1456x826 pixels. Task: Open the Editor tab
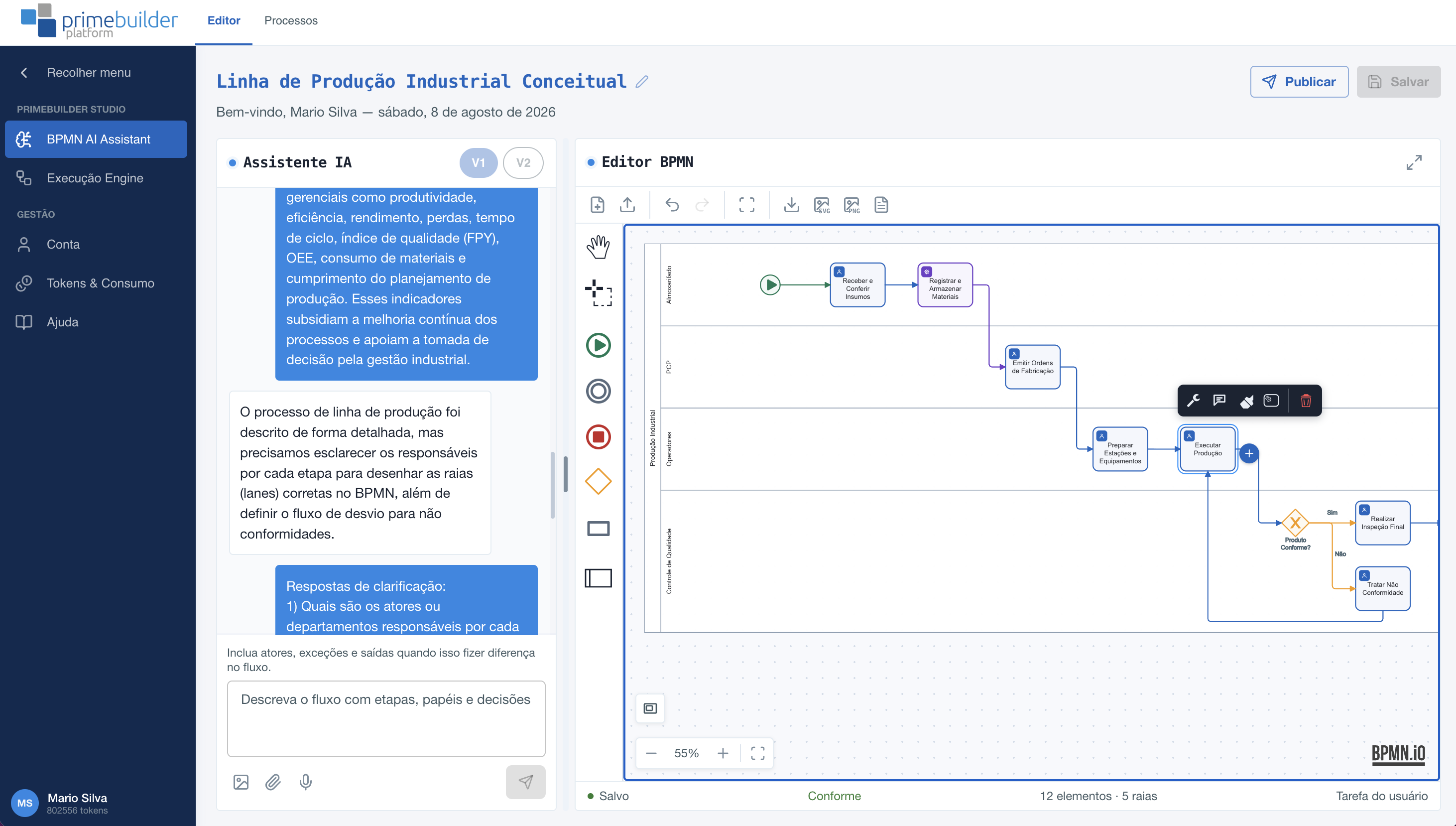coord(224,20)
